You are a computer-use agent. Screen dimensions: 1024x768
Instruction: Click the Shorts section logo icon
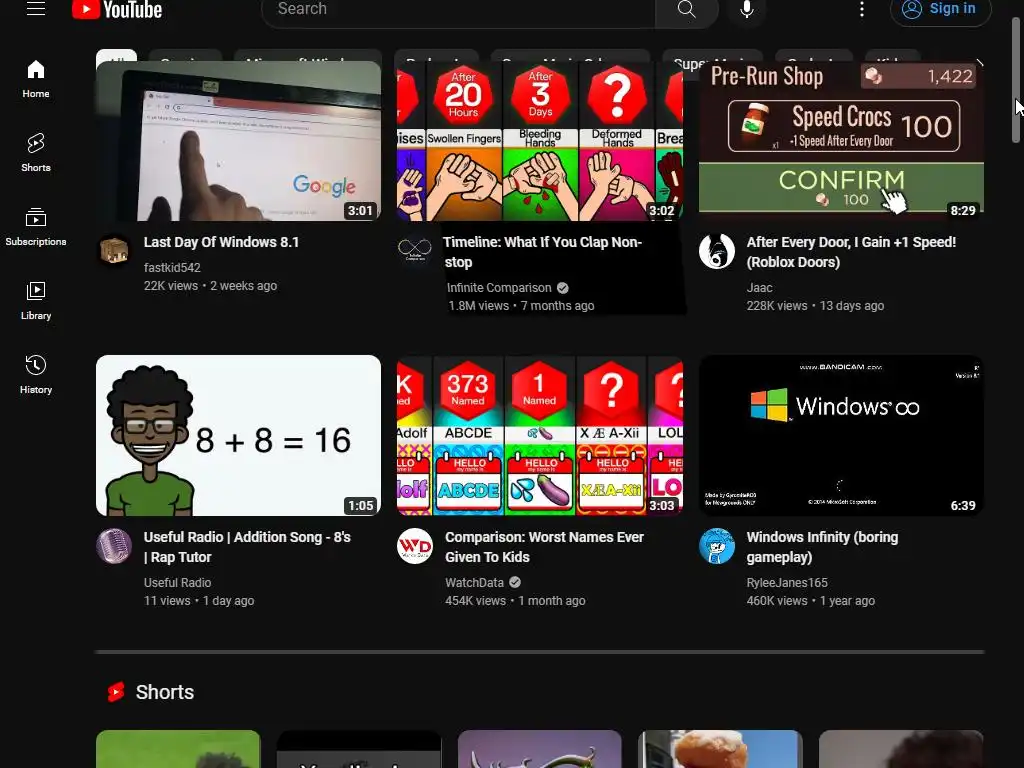coord(116,692)
